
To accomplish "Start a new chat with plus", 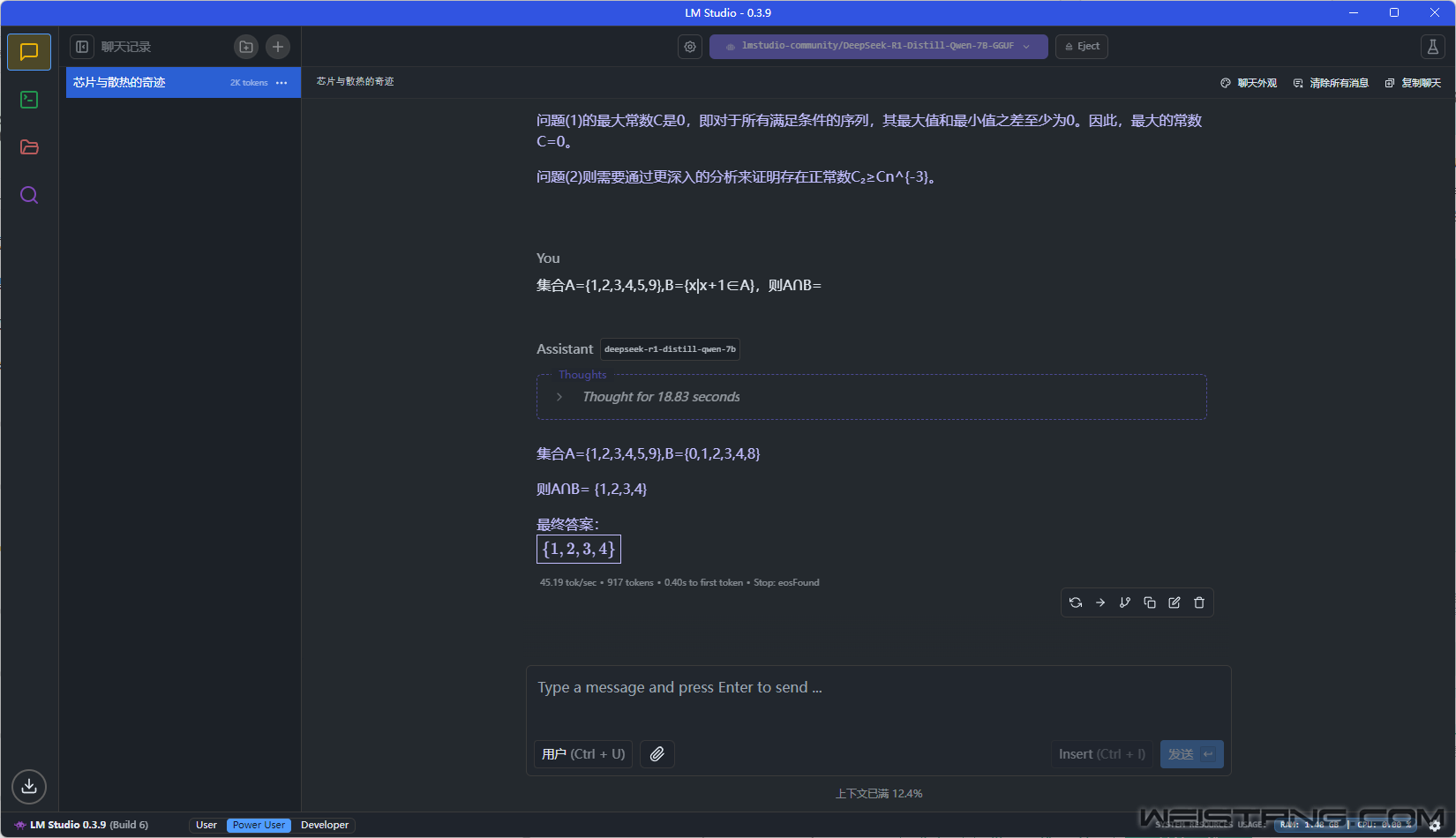I will (278, 47).
